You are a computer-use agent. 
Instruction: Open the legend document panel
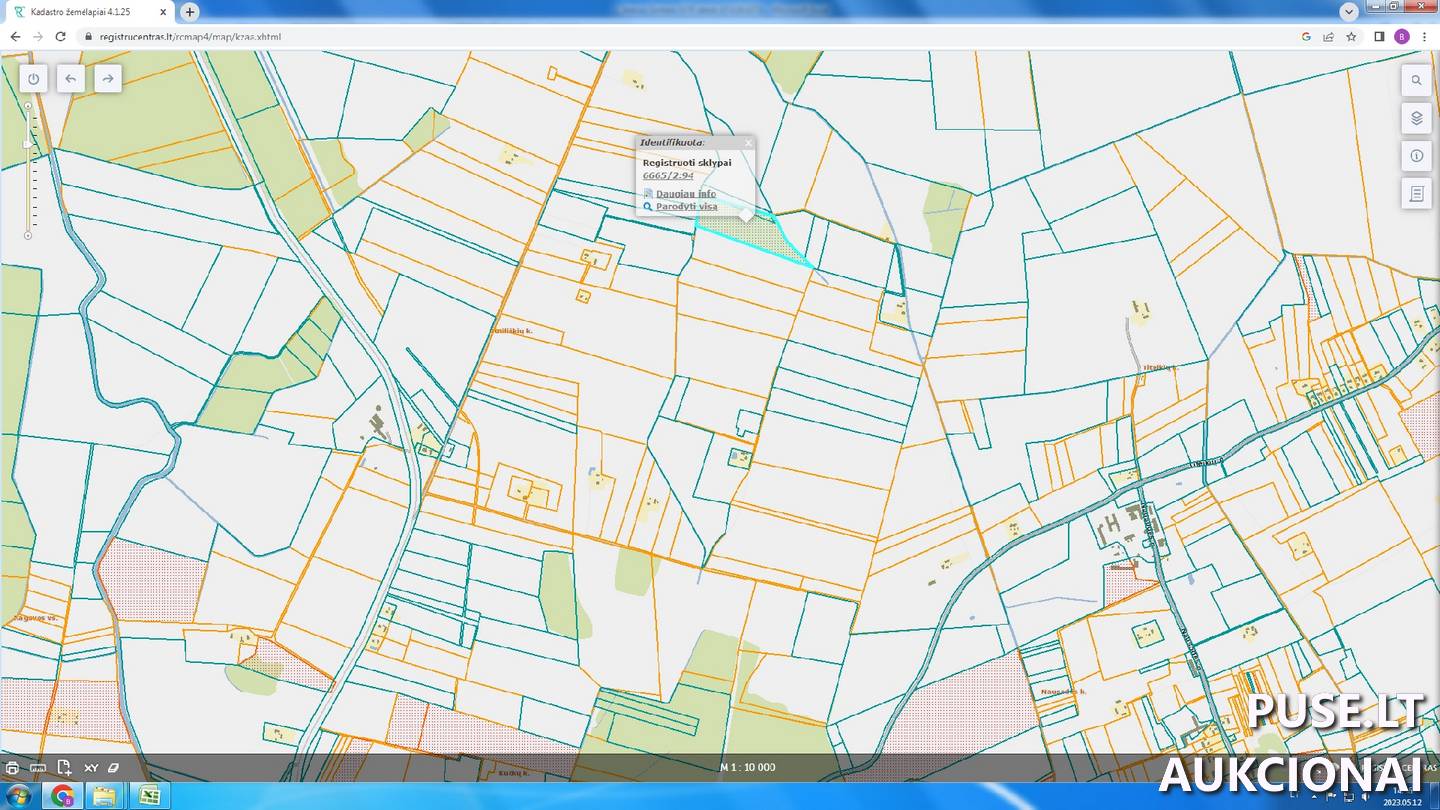1416,194
